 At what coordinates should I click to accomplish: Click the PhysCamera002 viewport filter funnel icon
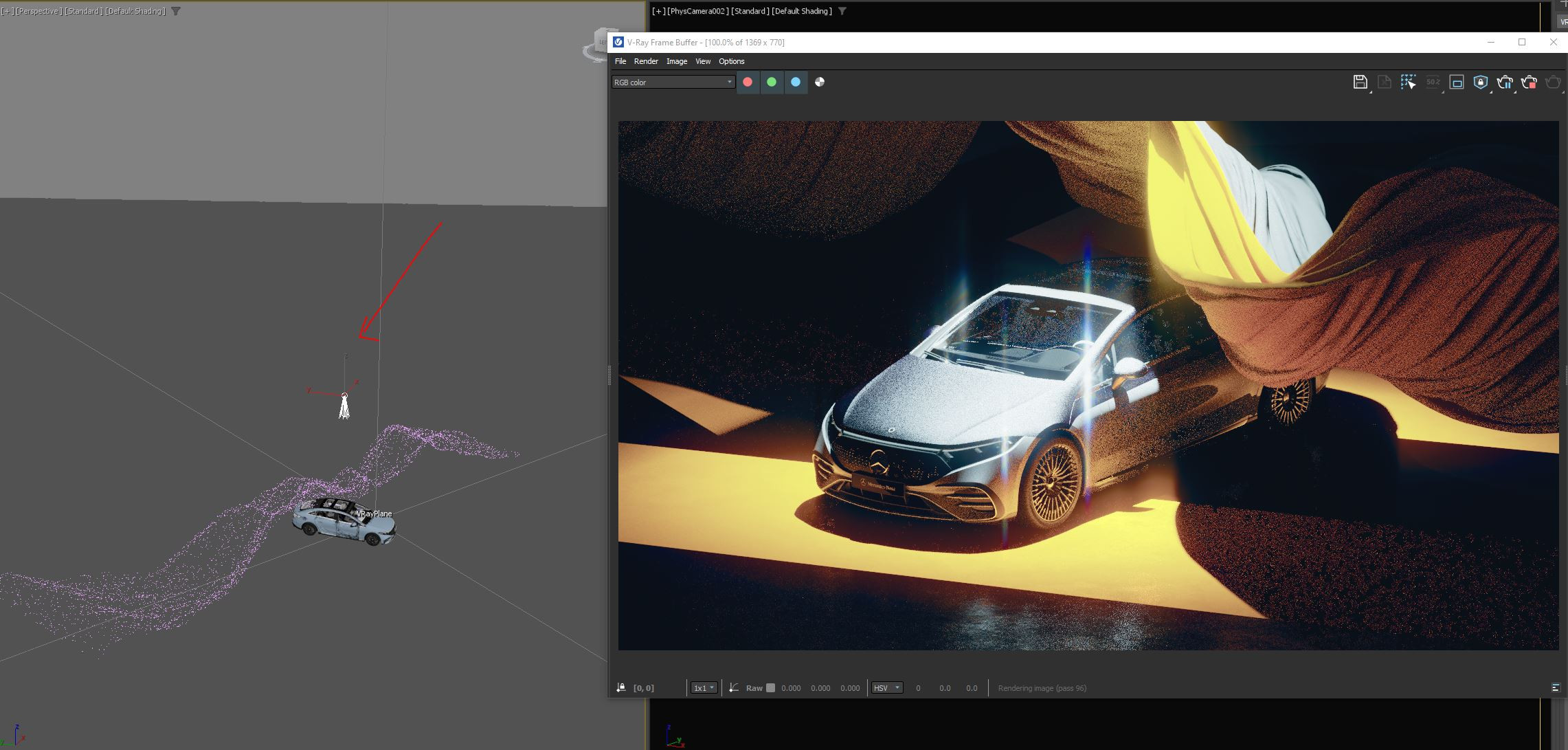coord(842,11)
